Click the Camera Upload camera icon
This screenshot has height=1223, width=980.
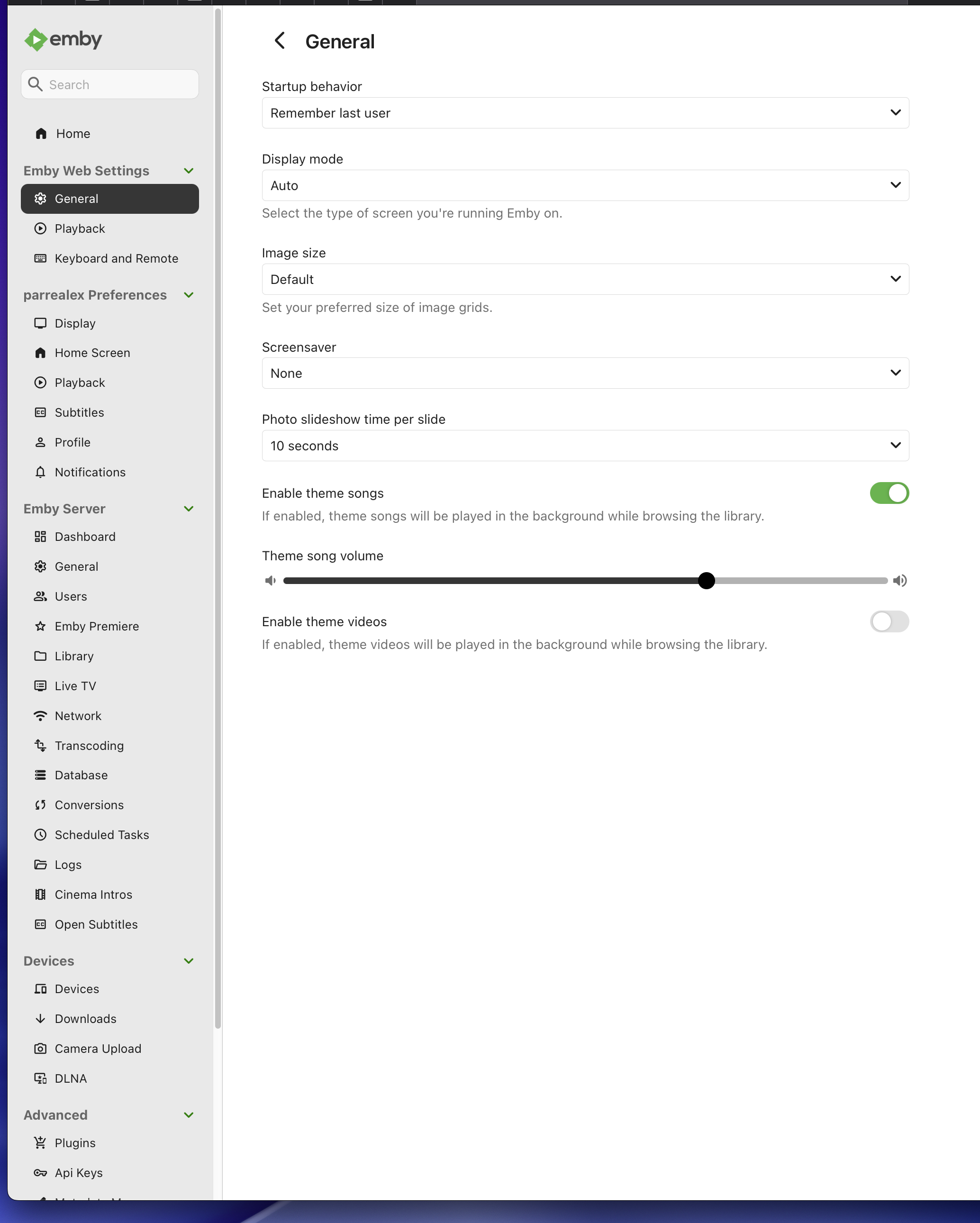click(40, 1048)
